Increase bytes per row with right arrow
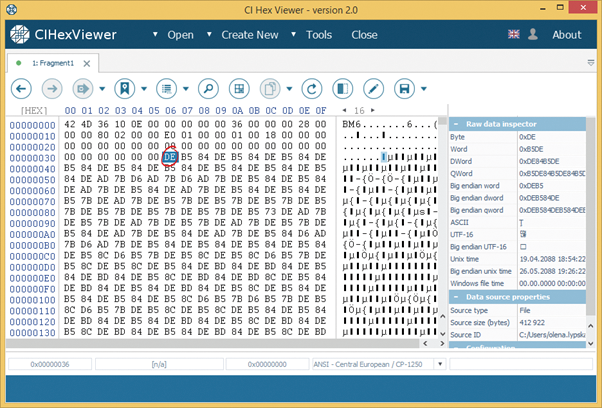The width and height of the screenshot is (602, 408). [x=372, y=111]
